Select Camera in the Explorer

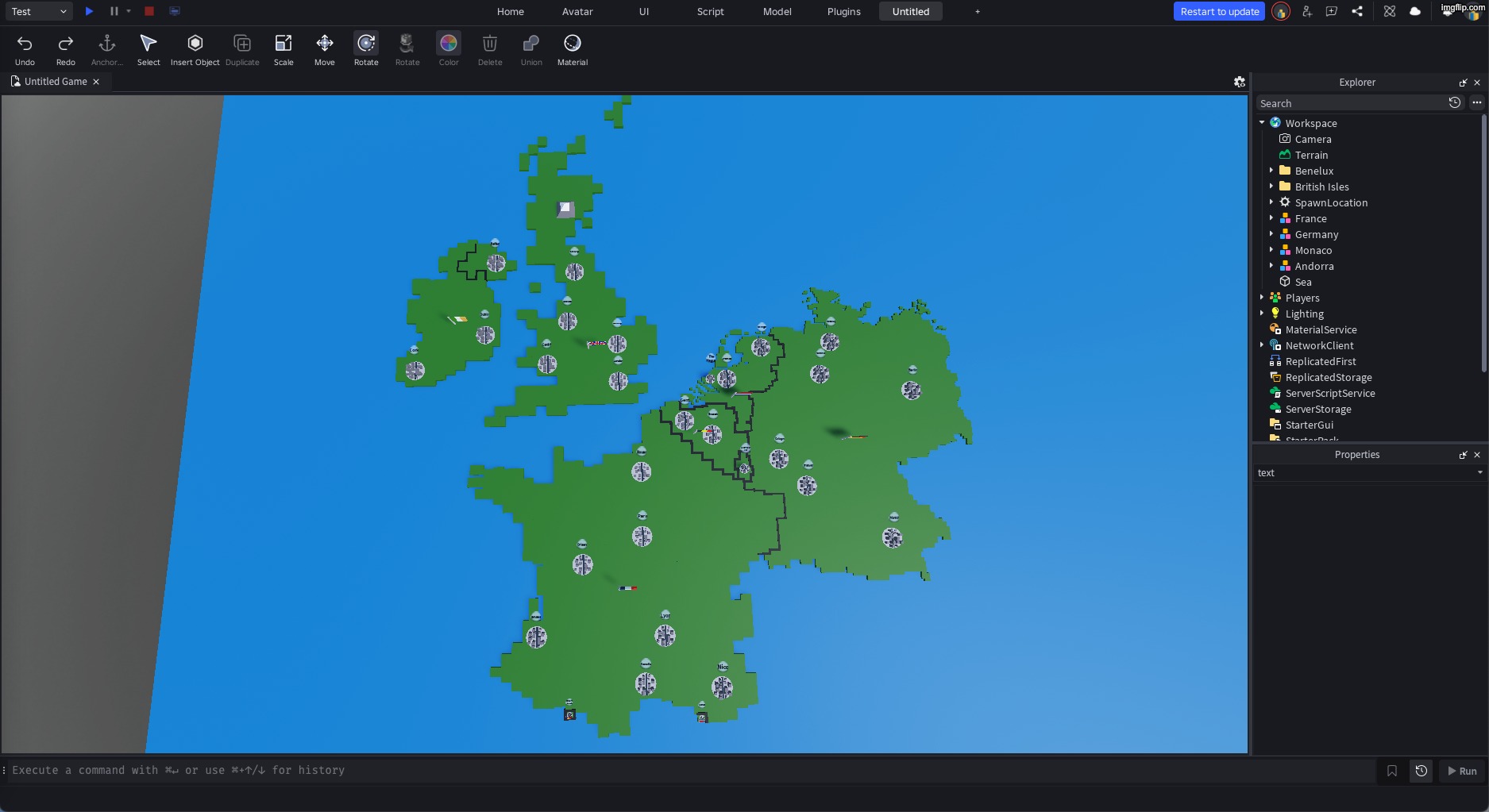(x=1313, y=139)
